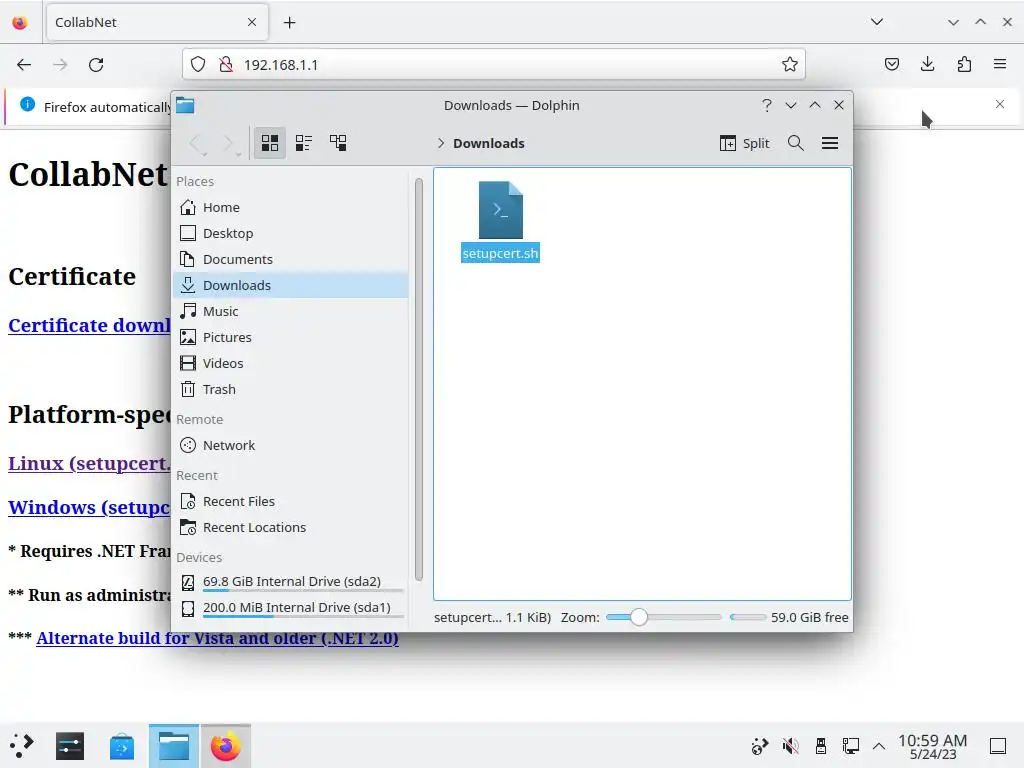The image size is (1024, 768).
Task: Open Firefox Pocket save icon
Action: point(891,65)
